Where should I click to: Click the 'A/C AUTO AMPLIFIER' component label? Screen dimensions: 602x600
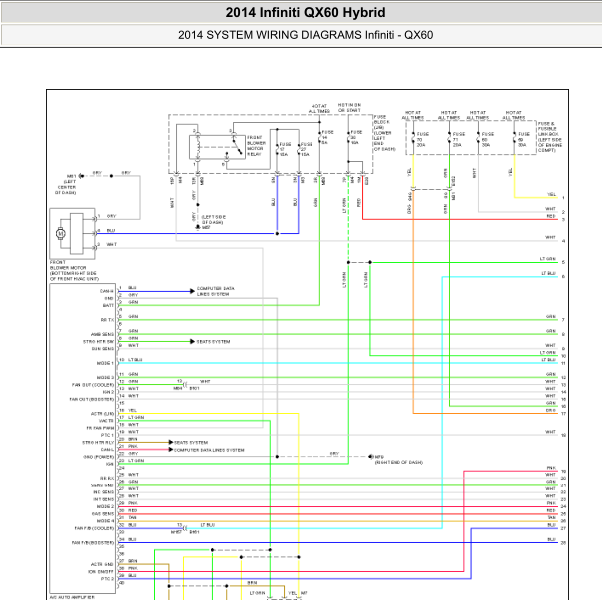(x=72, y=597)
